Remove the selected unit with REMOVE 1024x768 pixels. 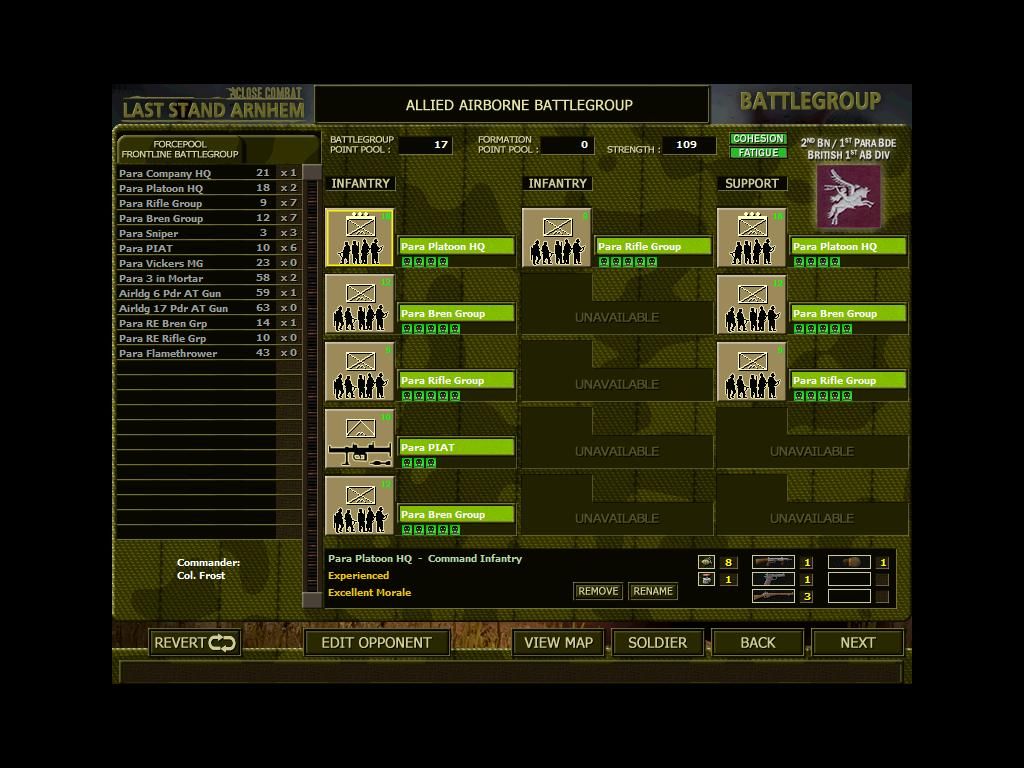(598, 591)
